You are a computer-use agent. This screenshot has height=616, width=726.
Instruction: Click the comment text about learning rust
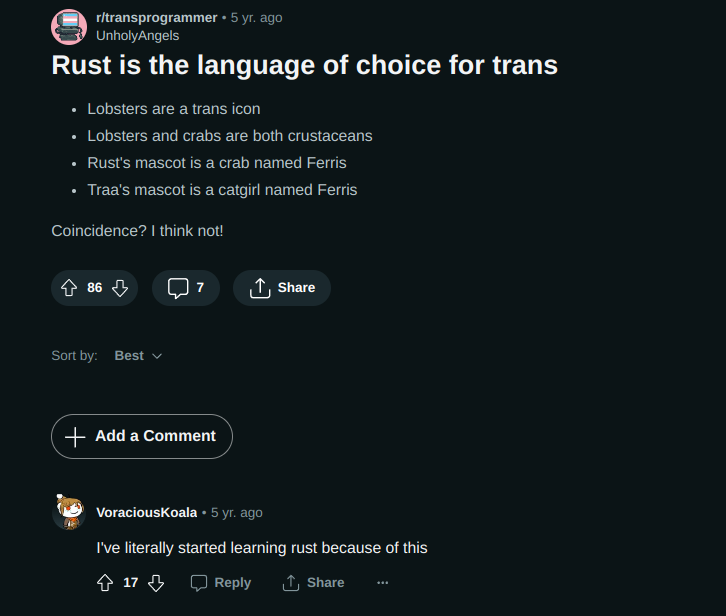[x=262, y=548]
